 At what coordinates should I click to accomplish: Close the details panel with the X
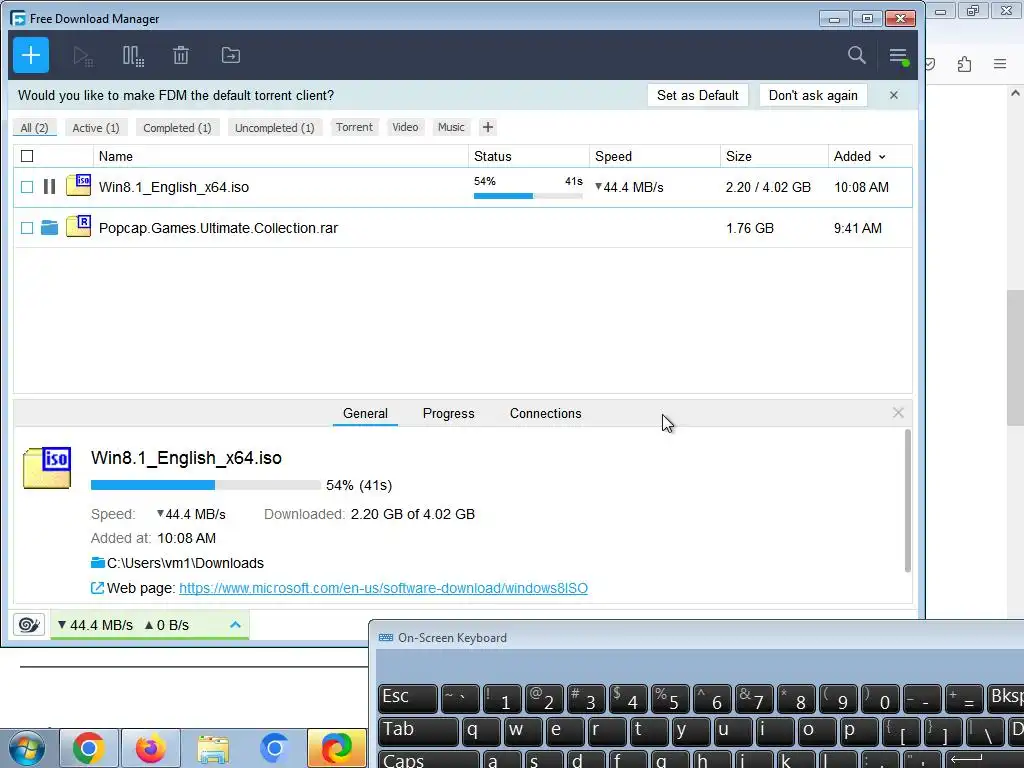(898, 413)
